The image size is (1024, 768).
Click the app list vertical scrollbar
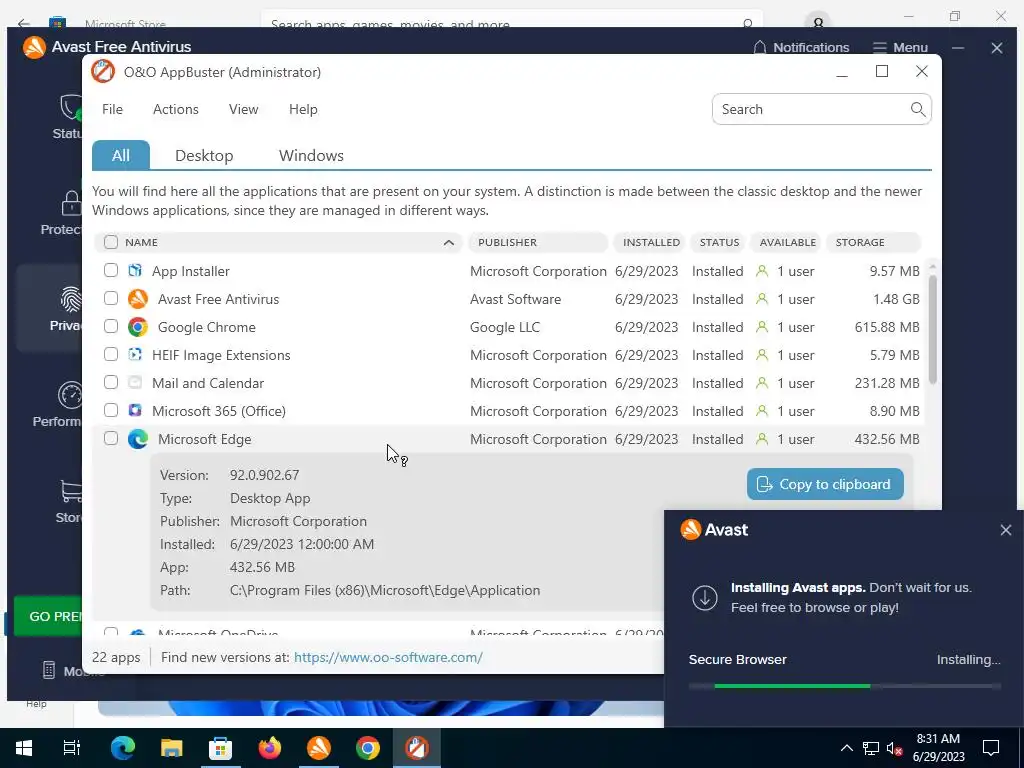click(x=933, y=330)
